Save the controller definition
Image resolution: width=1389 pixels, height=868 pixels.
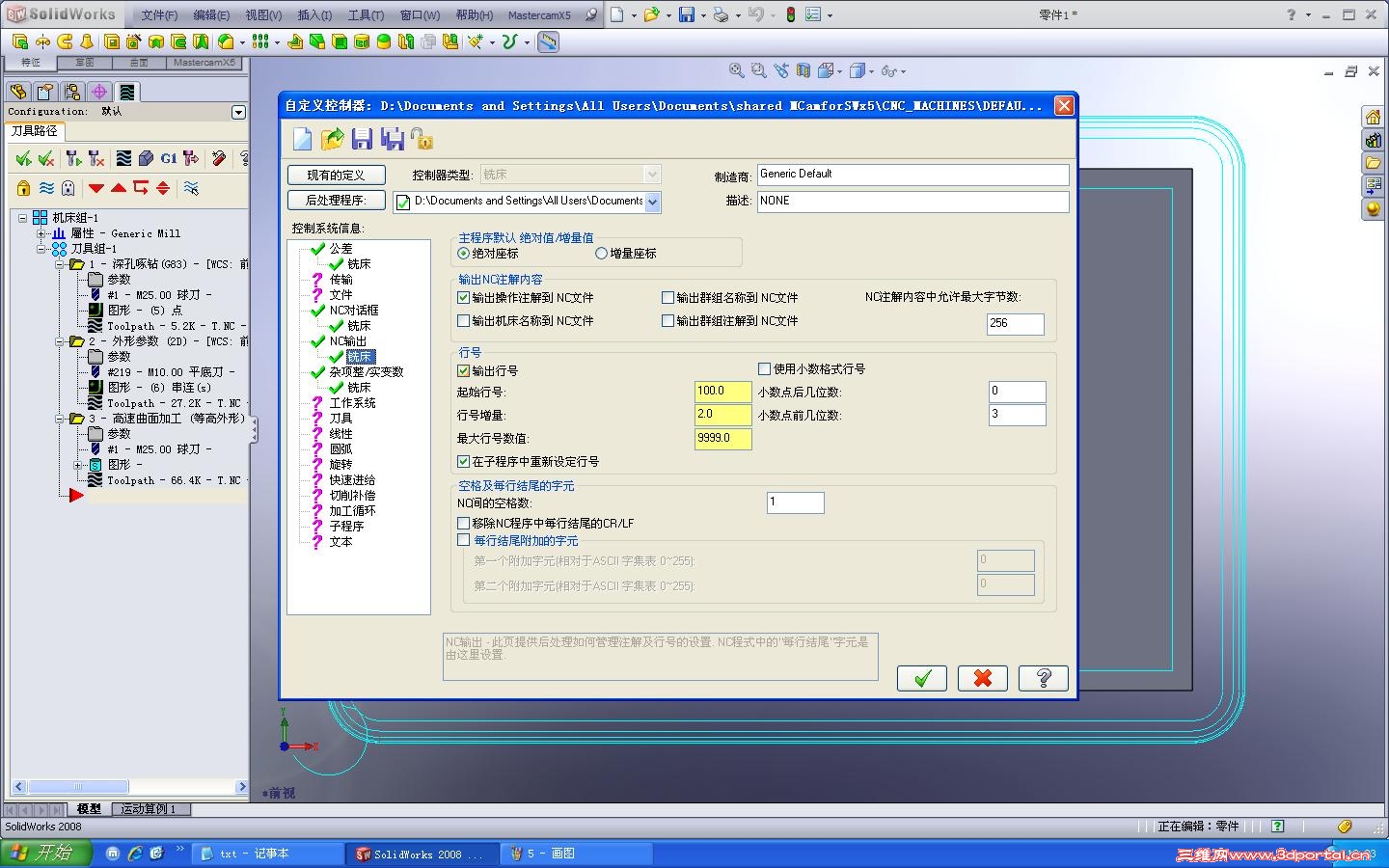362,139
